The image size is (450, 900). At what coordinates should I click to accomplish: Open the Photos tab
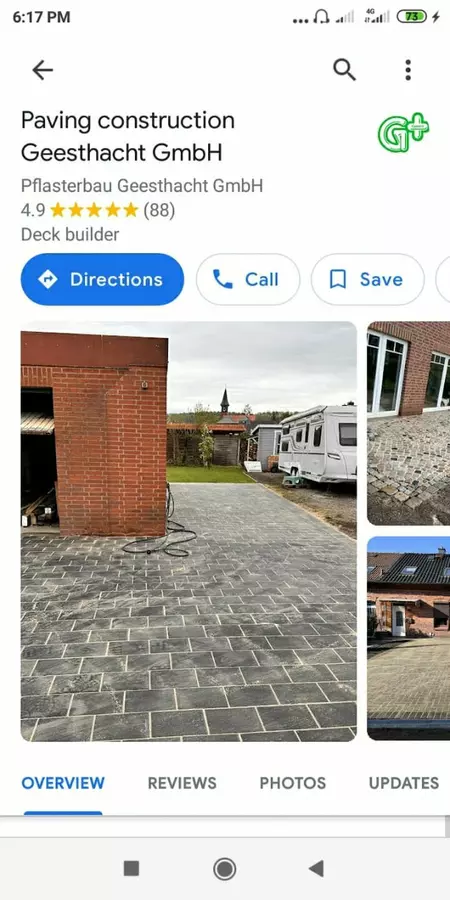293,783
